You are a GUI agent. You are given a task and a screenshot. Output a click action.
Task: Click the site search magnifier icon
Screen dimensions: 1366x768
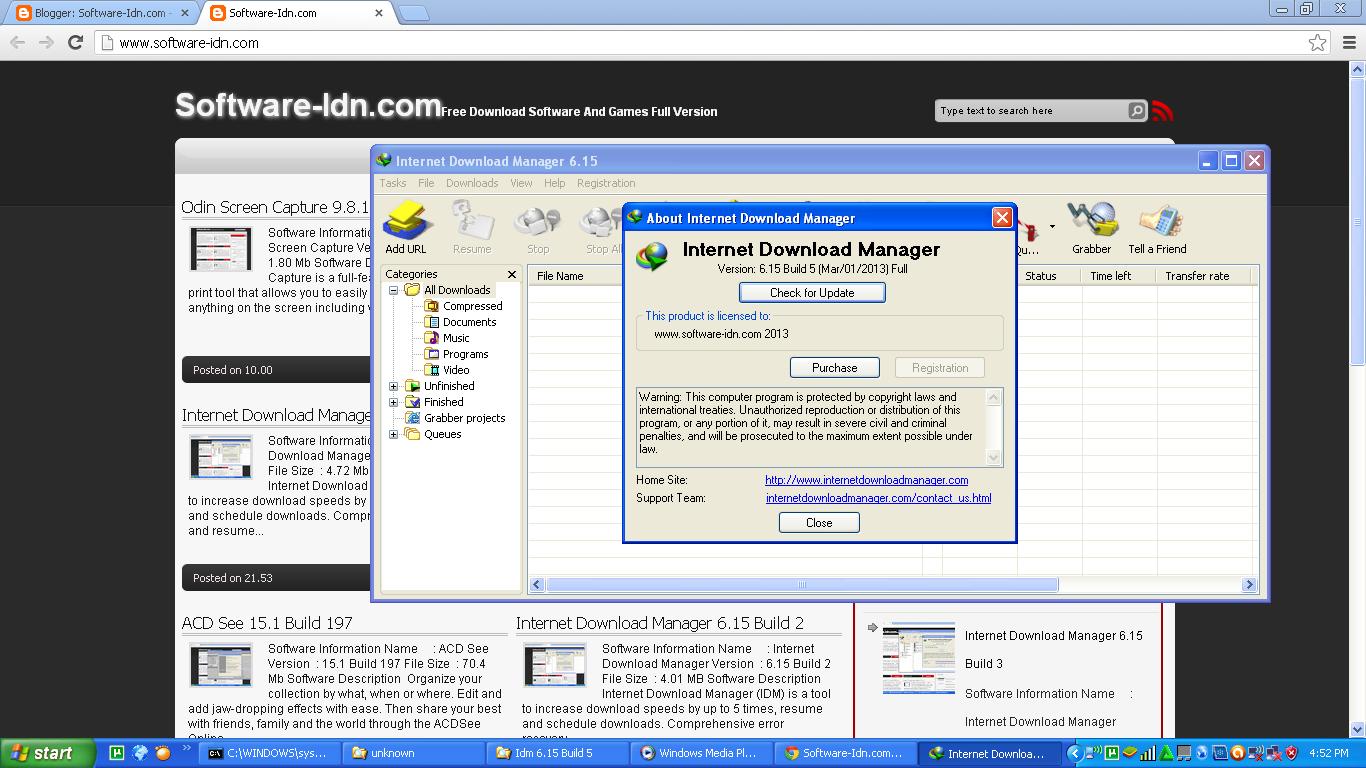tap(1137, 111)
